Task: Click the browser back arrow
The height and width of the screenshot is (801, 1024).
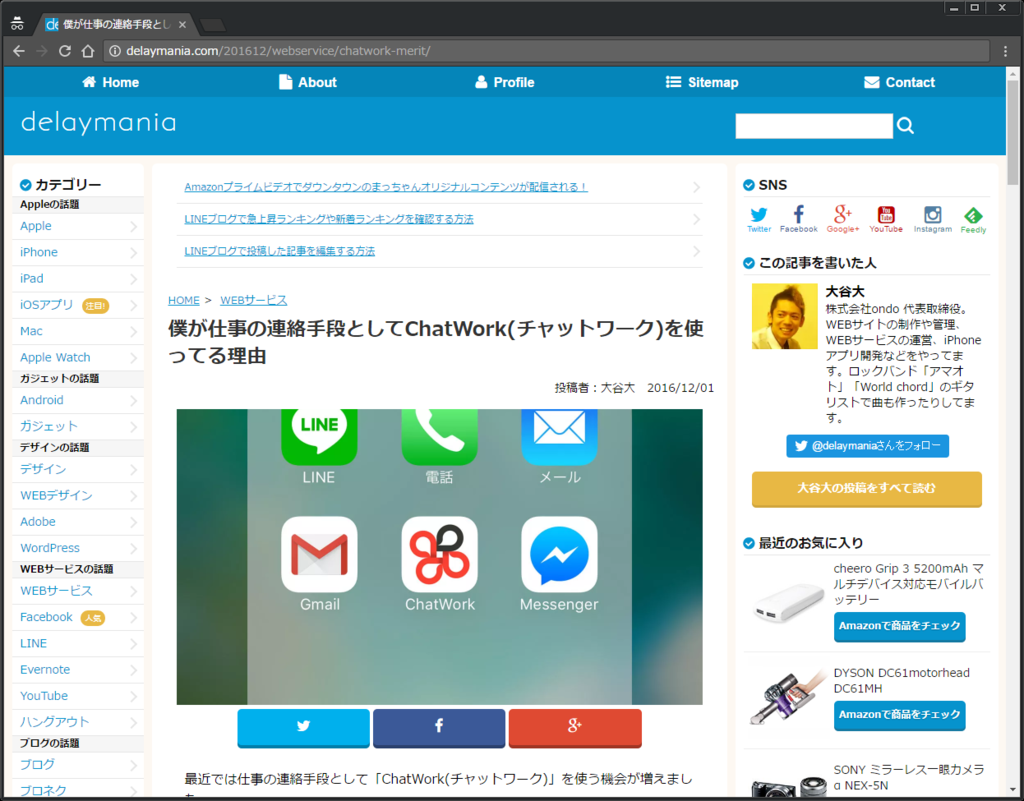Action: click(19, 51)
